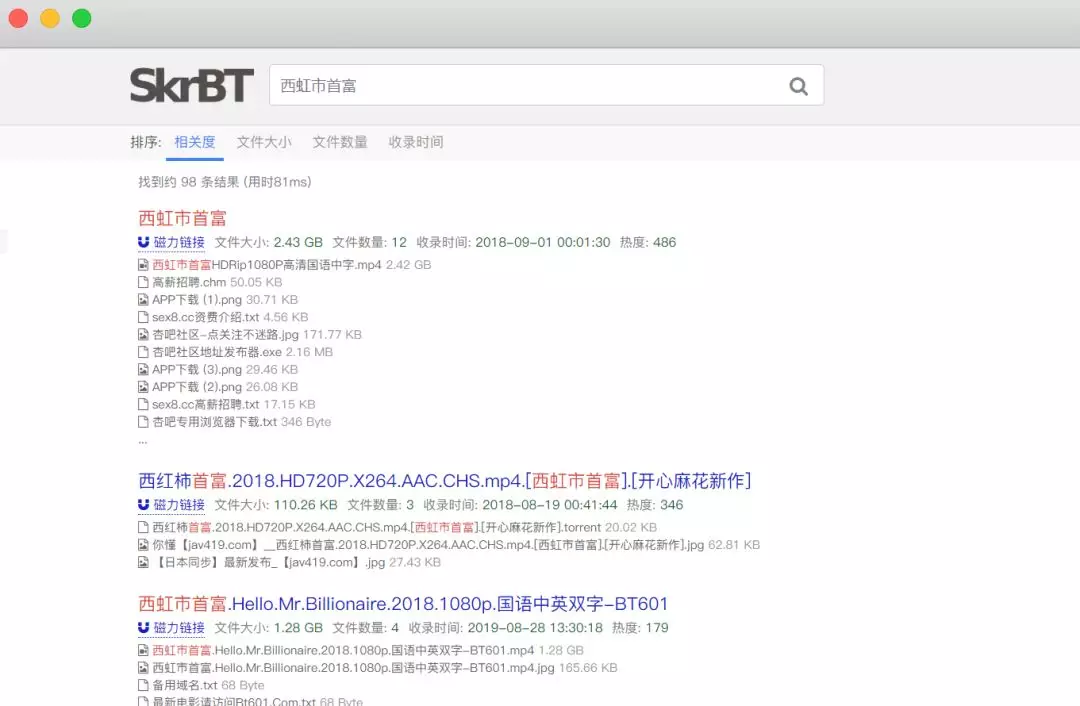Click file icon beside the .torrent 20.02 KB entry
The image size is (1080, 706).
[143, 527]
